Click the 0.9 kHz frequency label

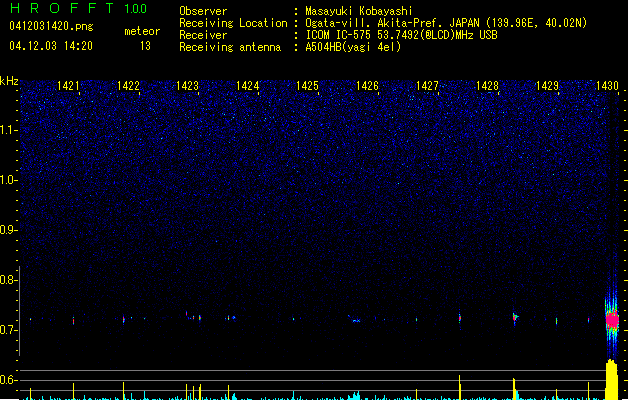(x=9, y=230)
